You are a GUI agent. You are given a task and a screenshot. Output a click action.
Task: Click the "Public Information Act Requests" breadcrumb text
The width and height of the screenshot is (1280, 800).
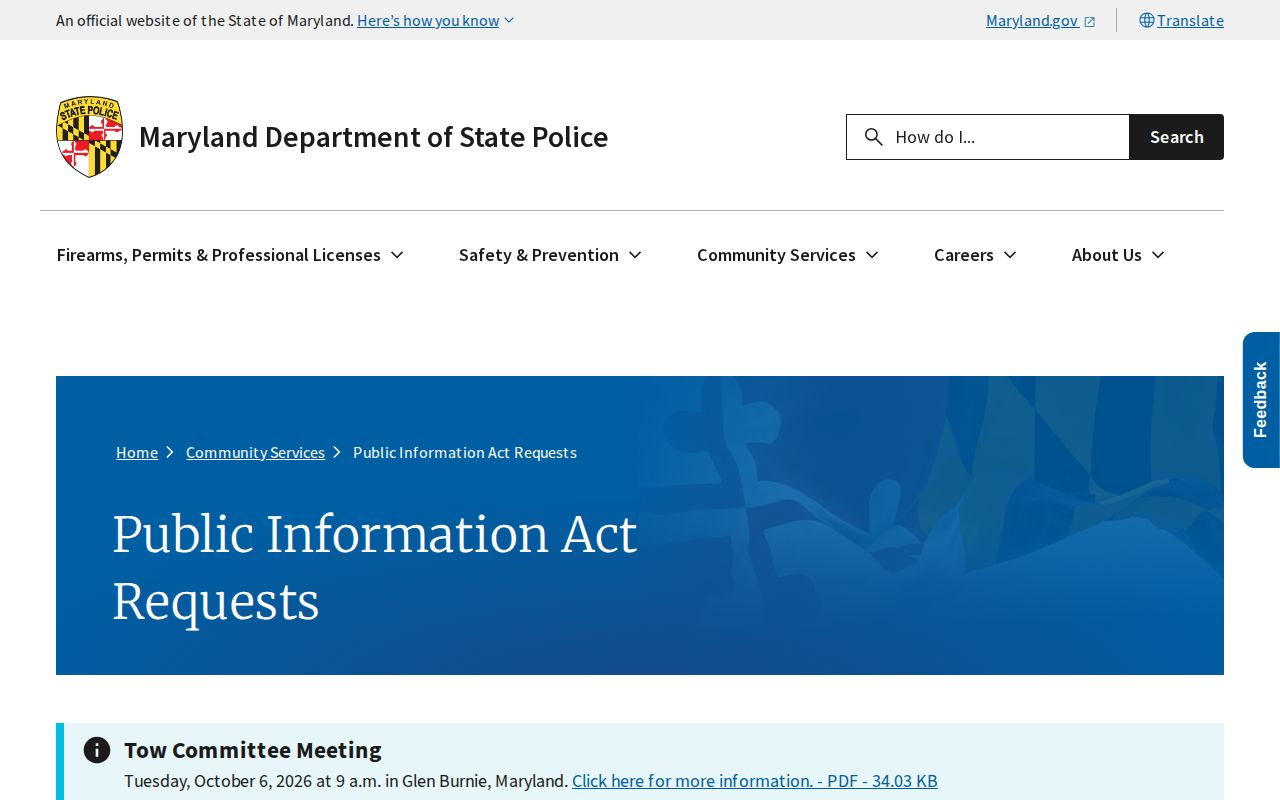click(x=465, y=452)
